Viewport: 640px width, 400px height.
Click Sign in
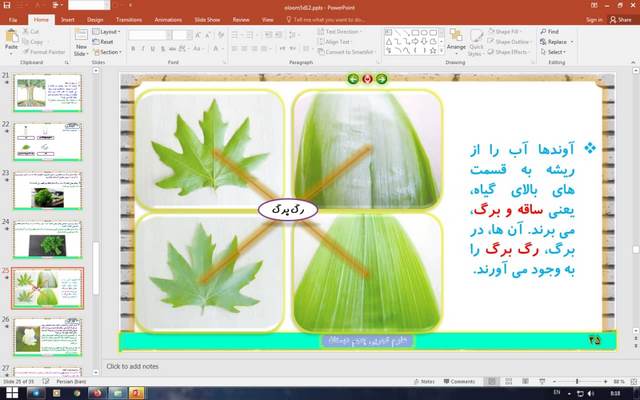594,20
